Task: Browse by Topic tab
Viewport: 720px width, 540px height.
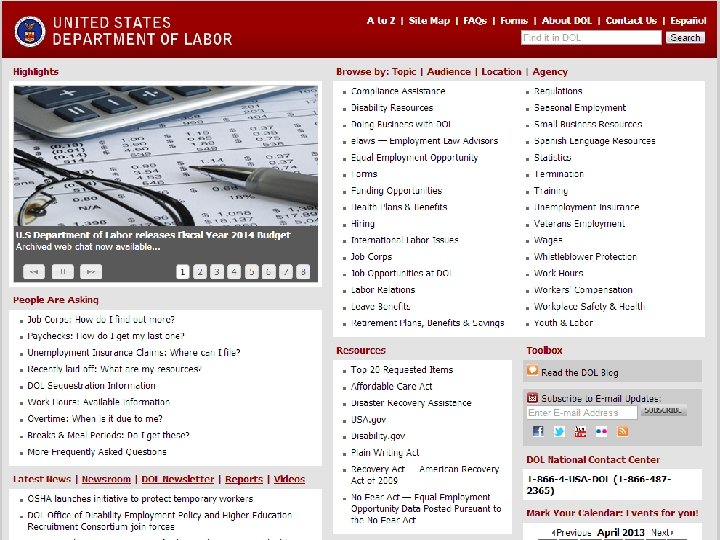Action: pyautogui.click(x=404, y=72)
